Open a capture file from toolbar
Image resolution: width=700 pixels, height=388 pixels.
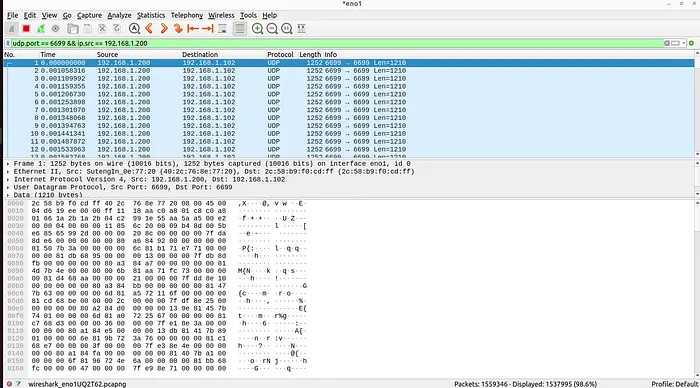(73, 29)
